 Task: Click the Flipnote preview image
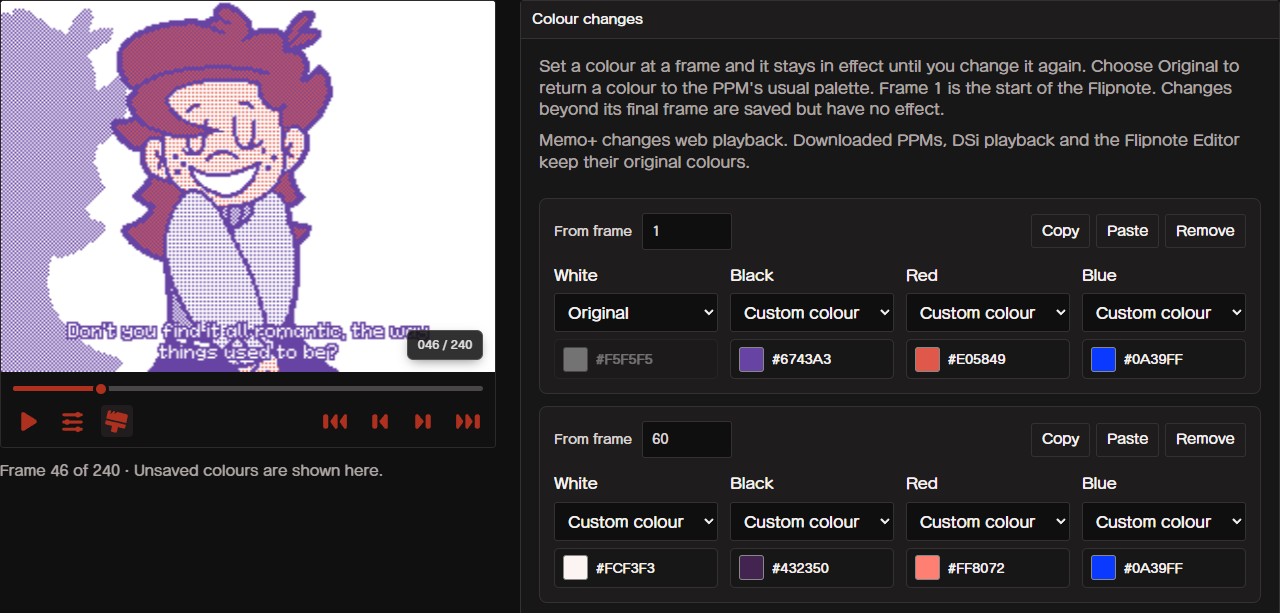pyautogui.click(x=248, y=186)
